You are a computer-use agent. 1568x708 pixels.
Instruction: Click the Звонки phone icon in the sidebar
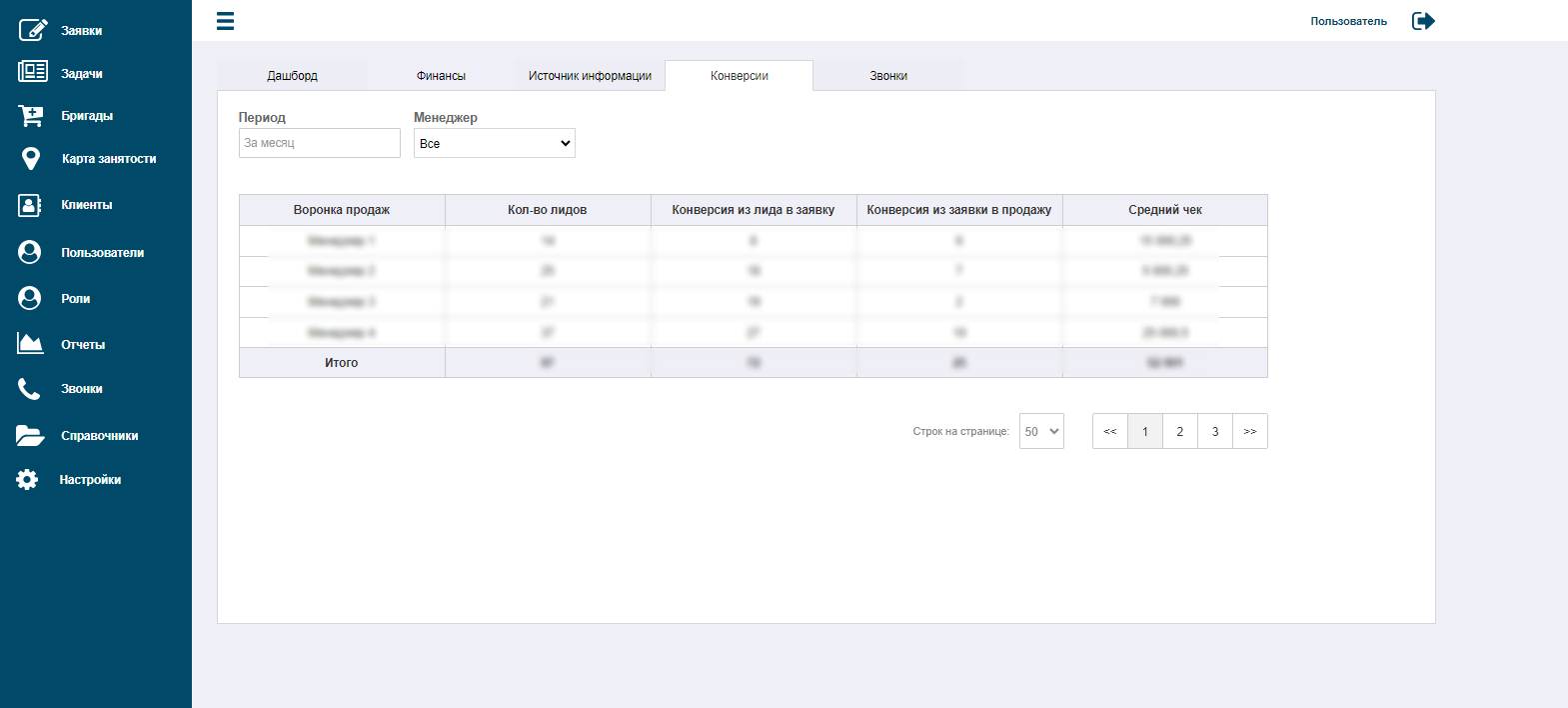click(29, 389)
